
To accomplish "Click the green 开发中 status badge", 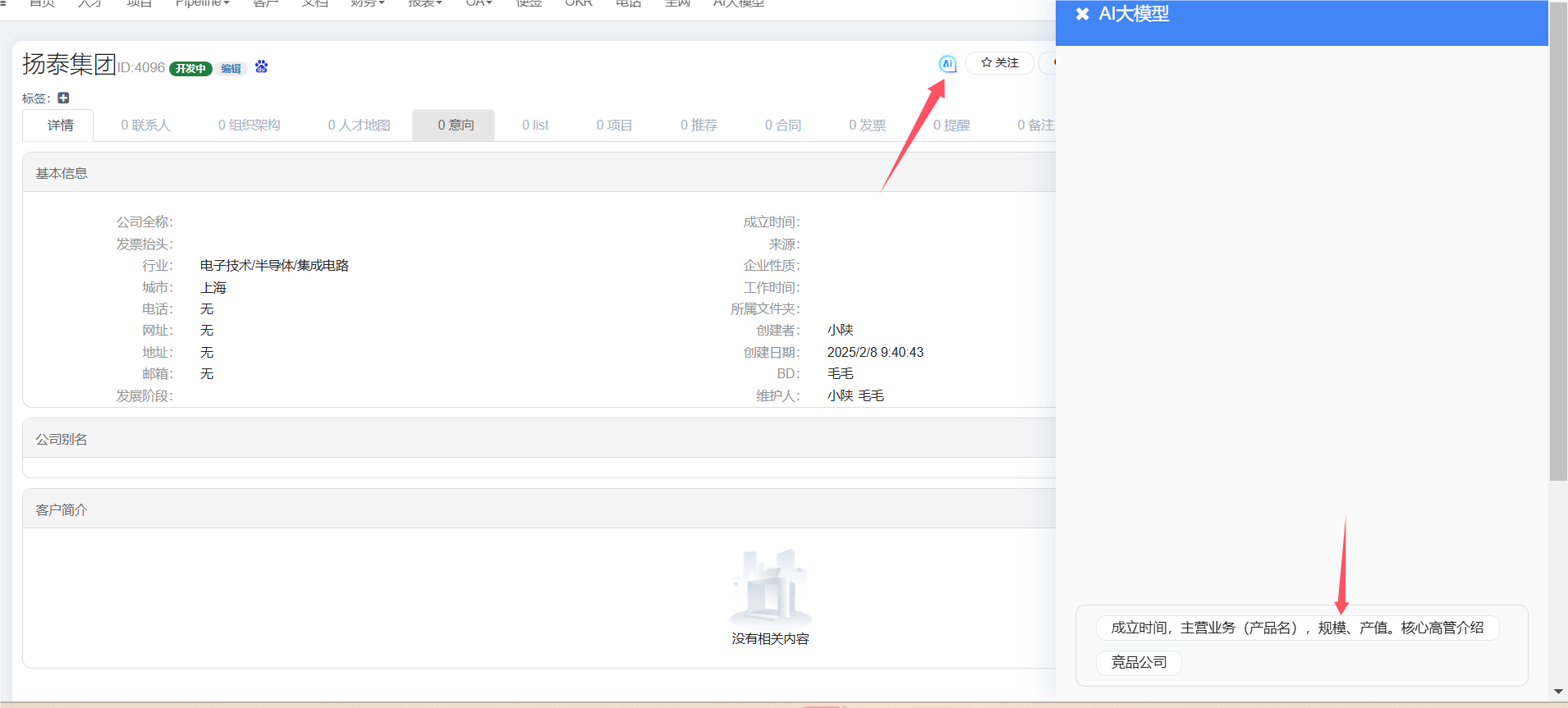I will tap(190, 69).
